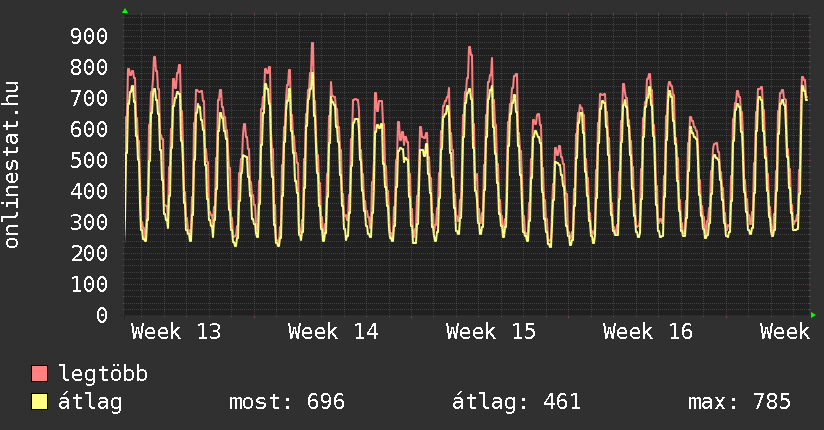This screenshot has height=430, width=824.
Task: Click the 'átlag: 461' statistic value
Action: click(517, 402)
